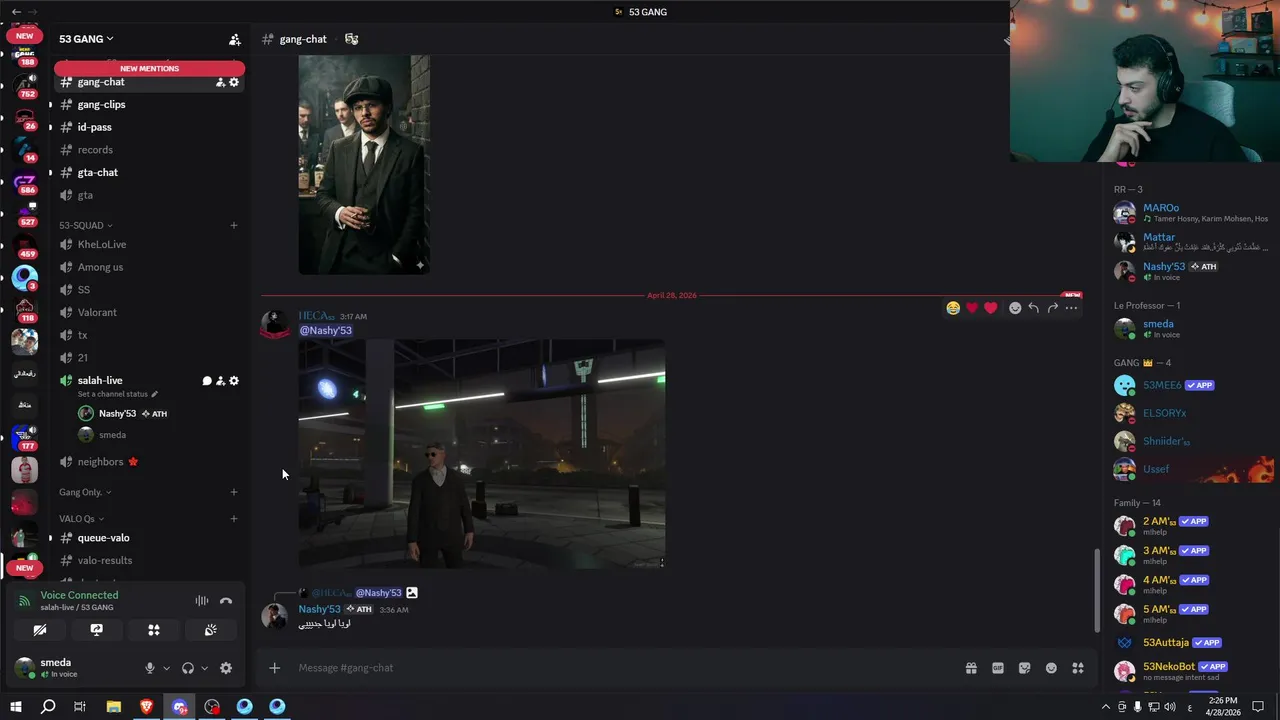The image size is (1280, 720).
Task: Set a channel status link
Action: coord(117,394)
